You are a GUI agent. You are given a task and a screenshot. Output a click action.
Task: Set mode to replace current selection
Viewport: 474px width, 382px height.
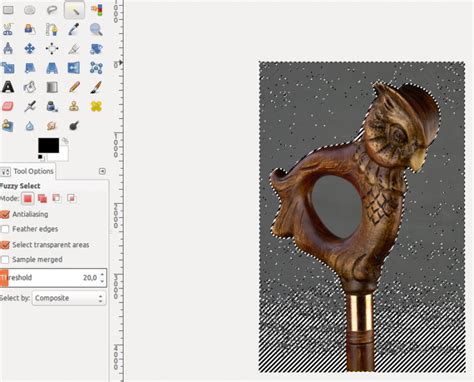click(x=28, y=199)
